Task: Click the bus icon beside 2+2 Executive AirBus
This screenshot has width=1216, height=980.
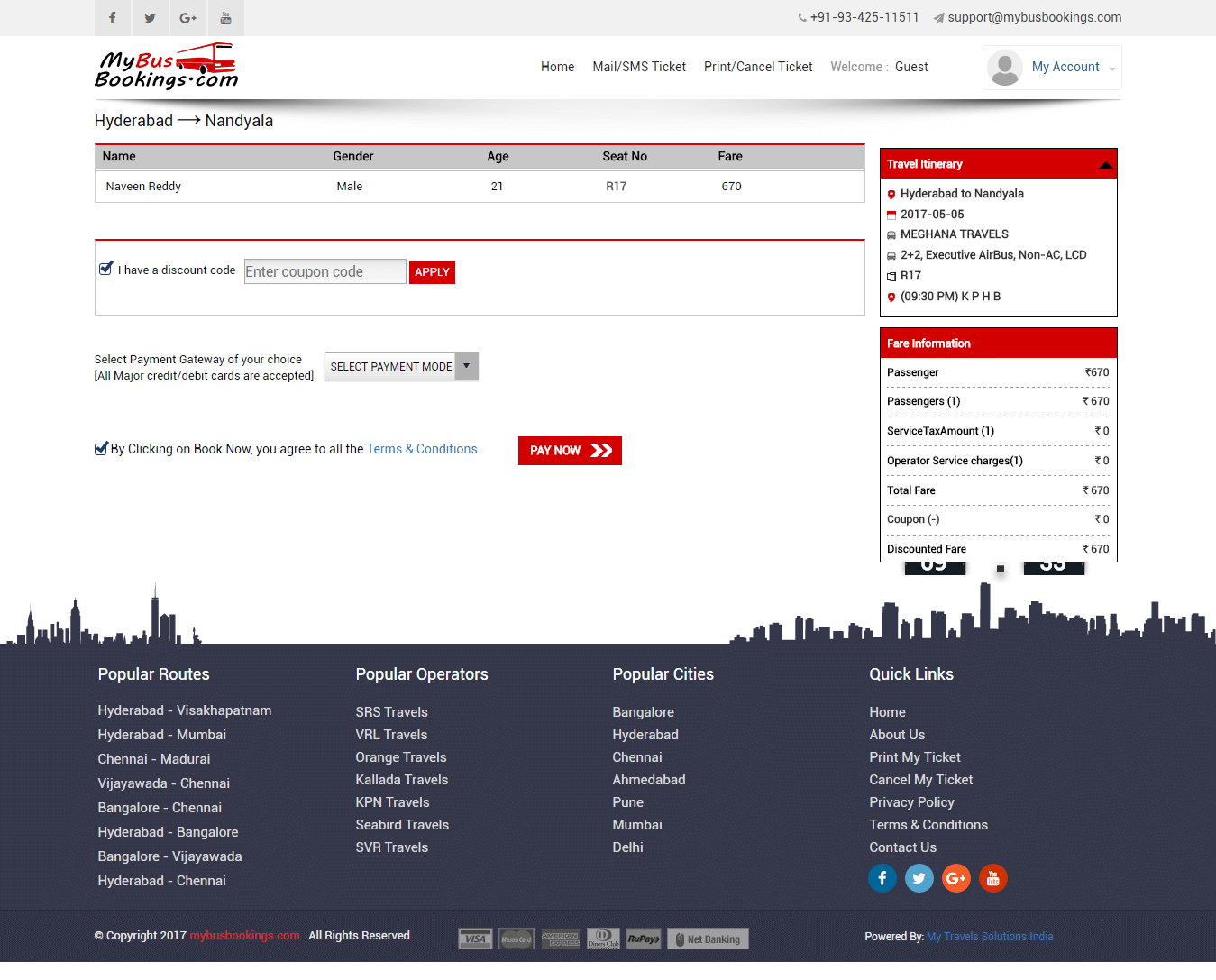Action: [891, 256]
